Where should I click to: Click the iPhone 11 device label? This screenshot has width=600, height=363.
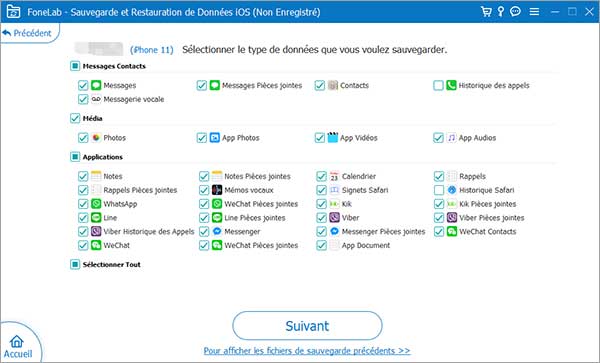tap(152, 50)
